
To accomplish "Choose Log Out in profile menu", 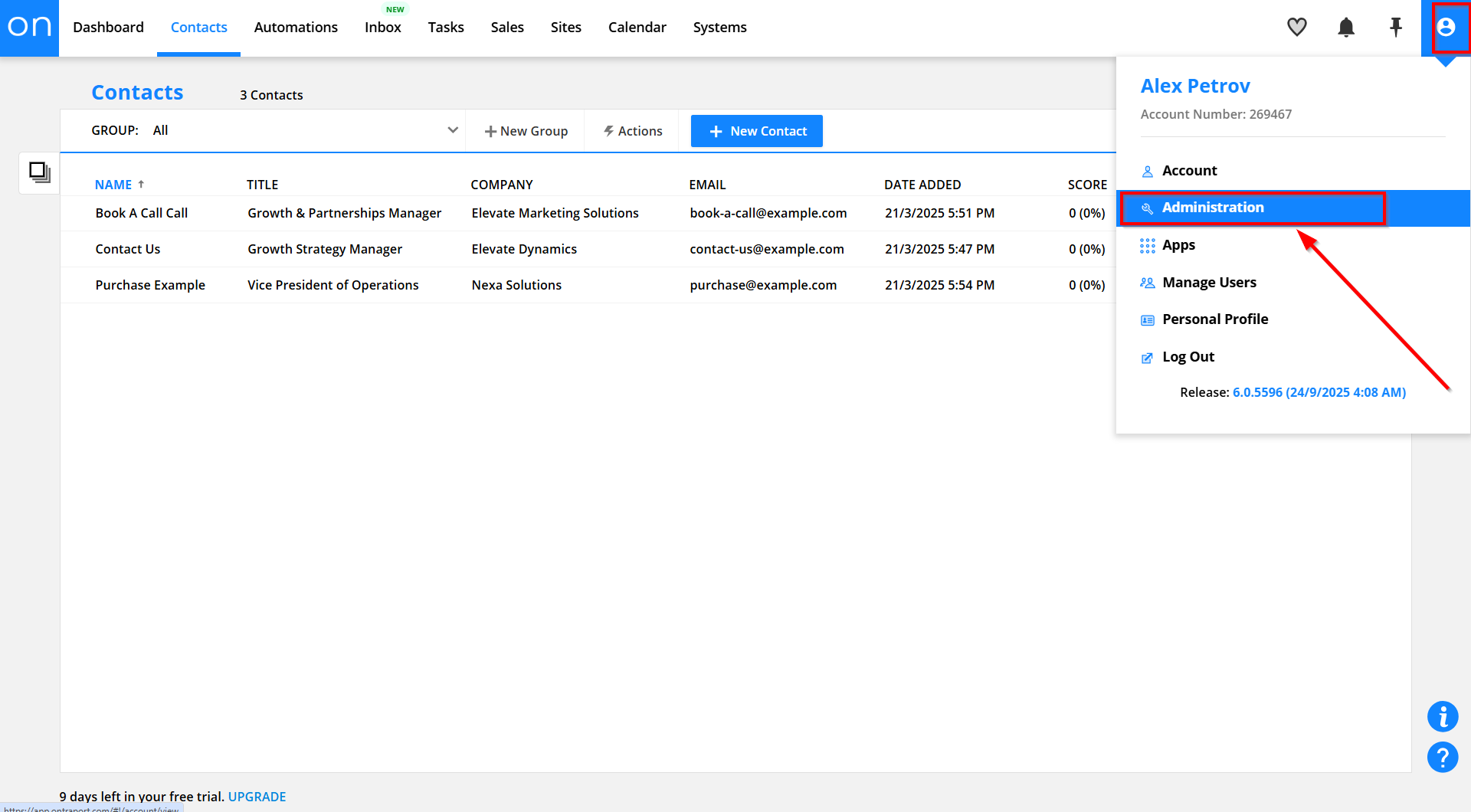I will coord(1188,357).
